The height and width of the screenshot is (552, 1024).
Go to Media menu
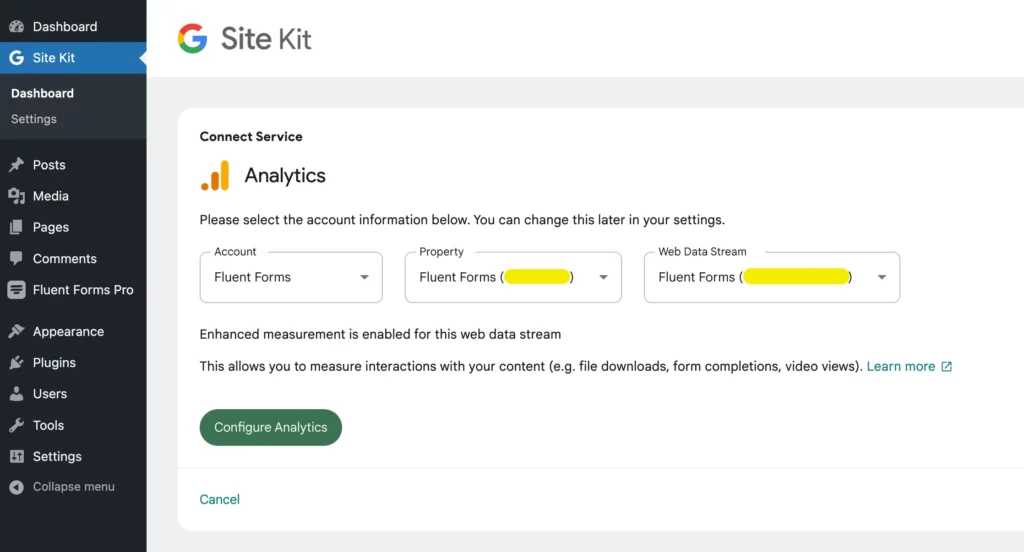73,196
